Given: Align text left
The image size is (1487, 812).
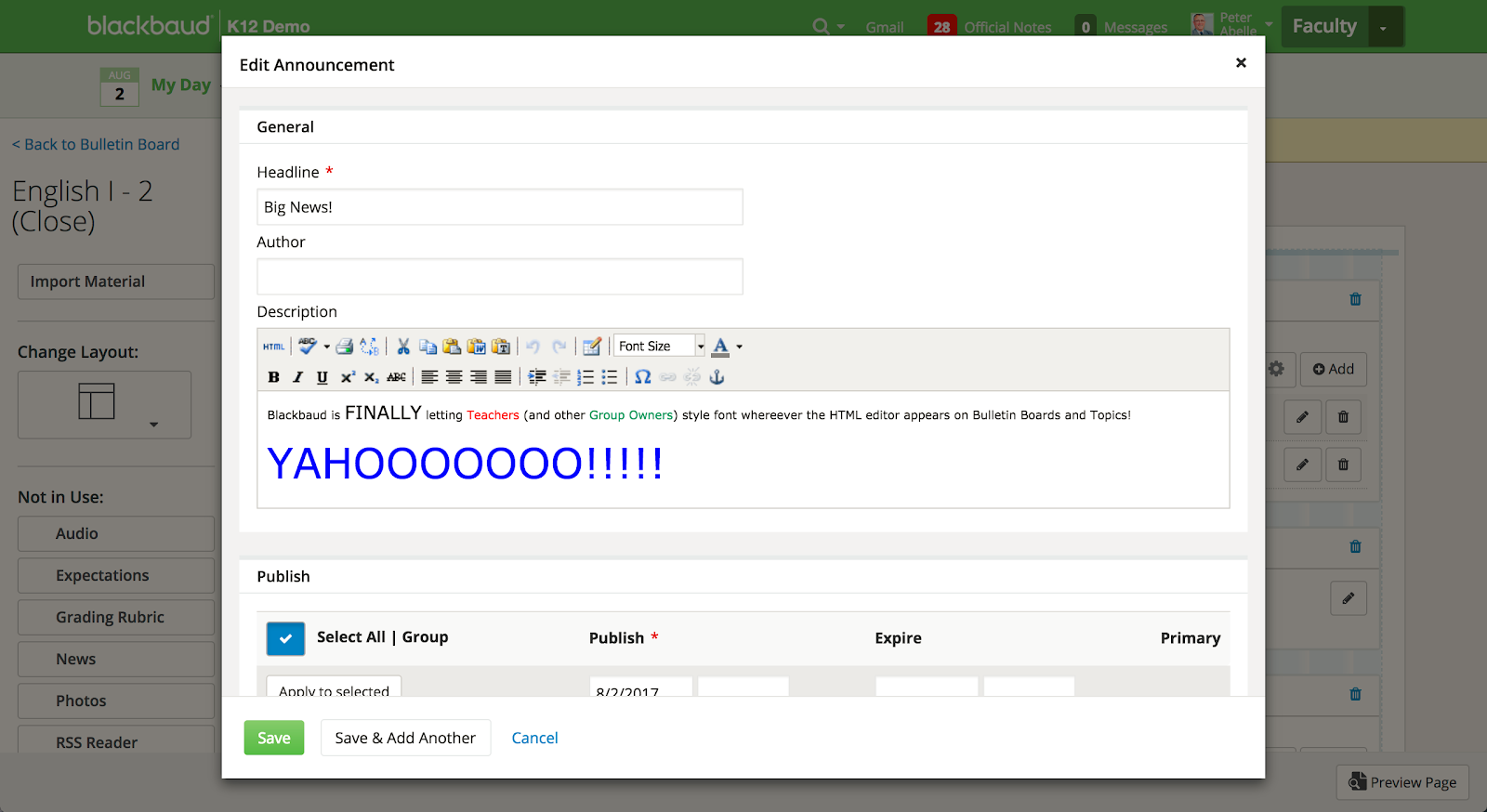Looking at the screenshot, I should pos(429,377).
